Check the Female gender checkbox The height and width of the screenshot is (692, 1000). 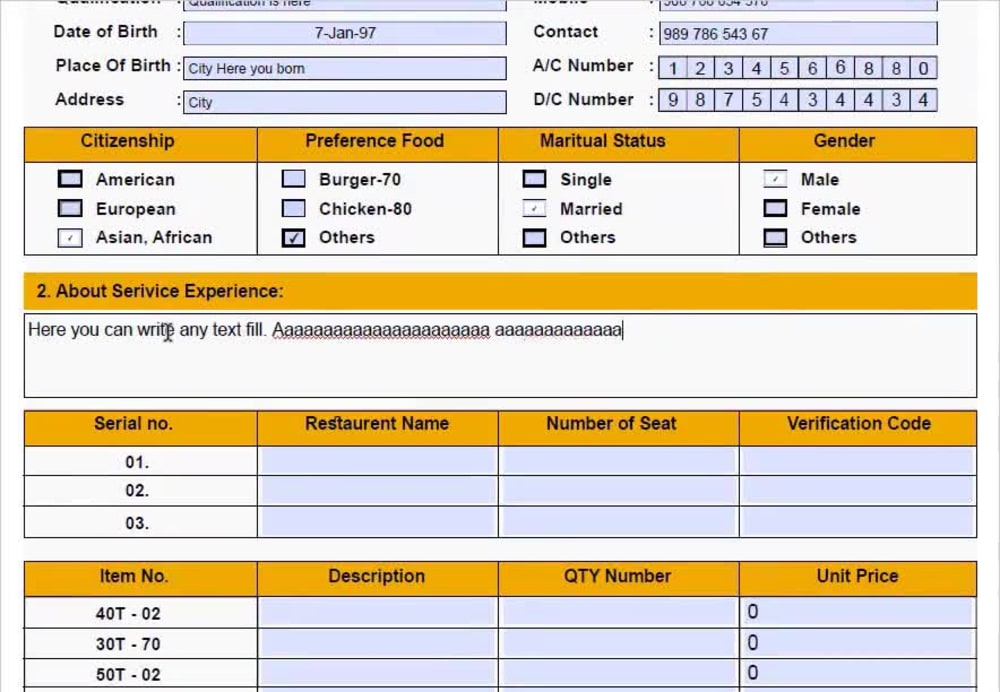coord(775,208)
